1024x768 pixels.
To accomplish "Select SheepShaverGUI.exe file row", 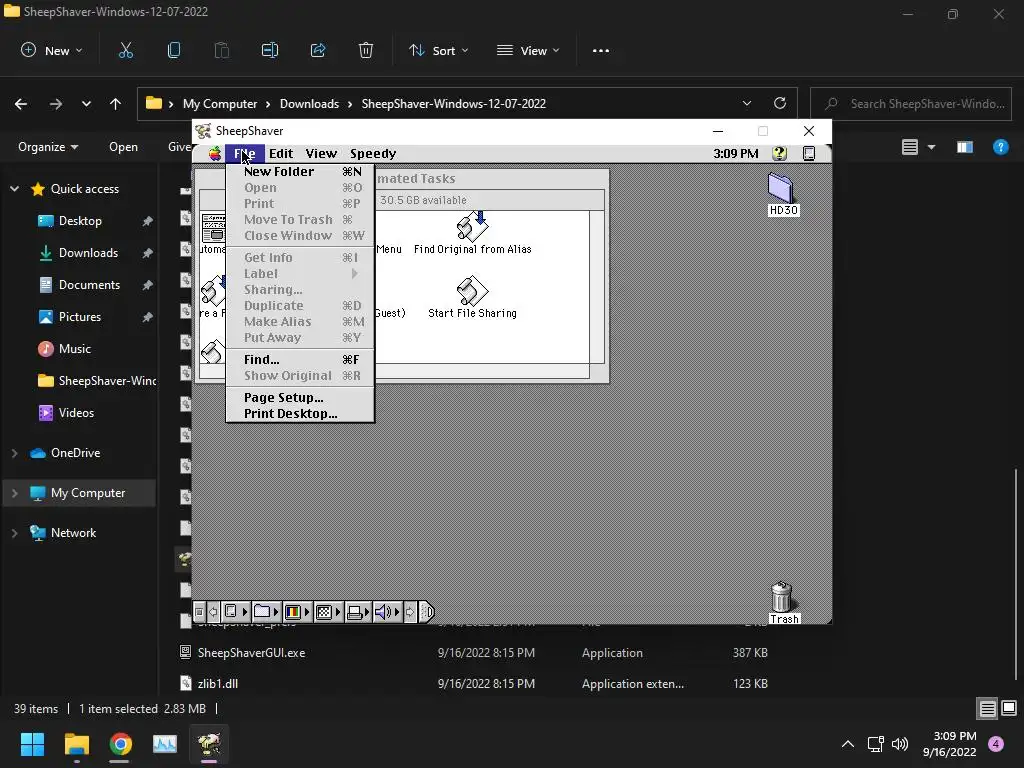I will (473, 652).
